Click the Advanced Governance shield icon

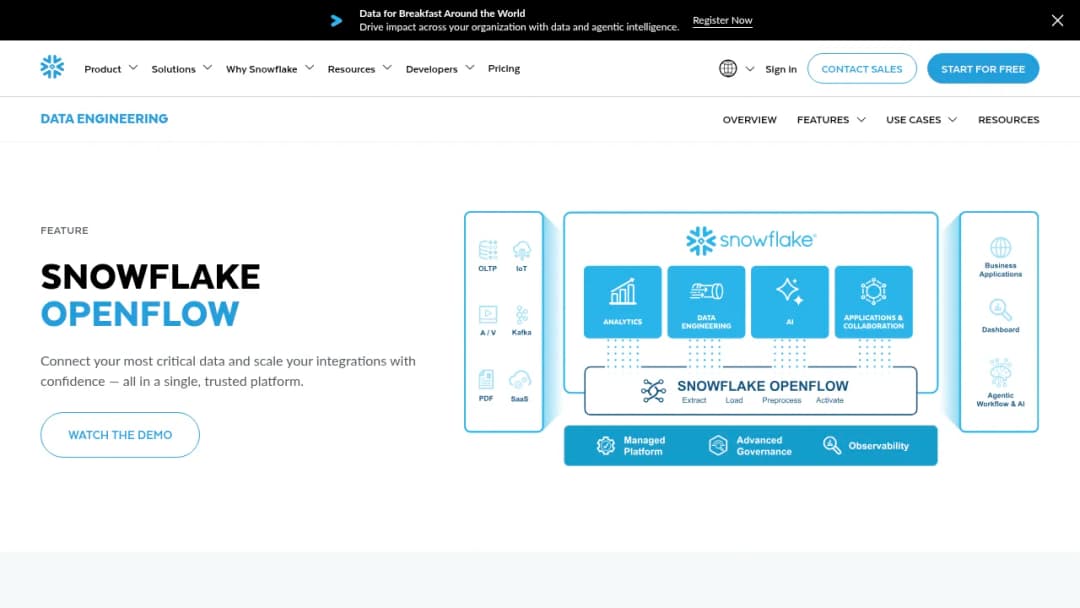tap(718, 445)
